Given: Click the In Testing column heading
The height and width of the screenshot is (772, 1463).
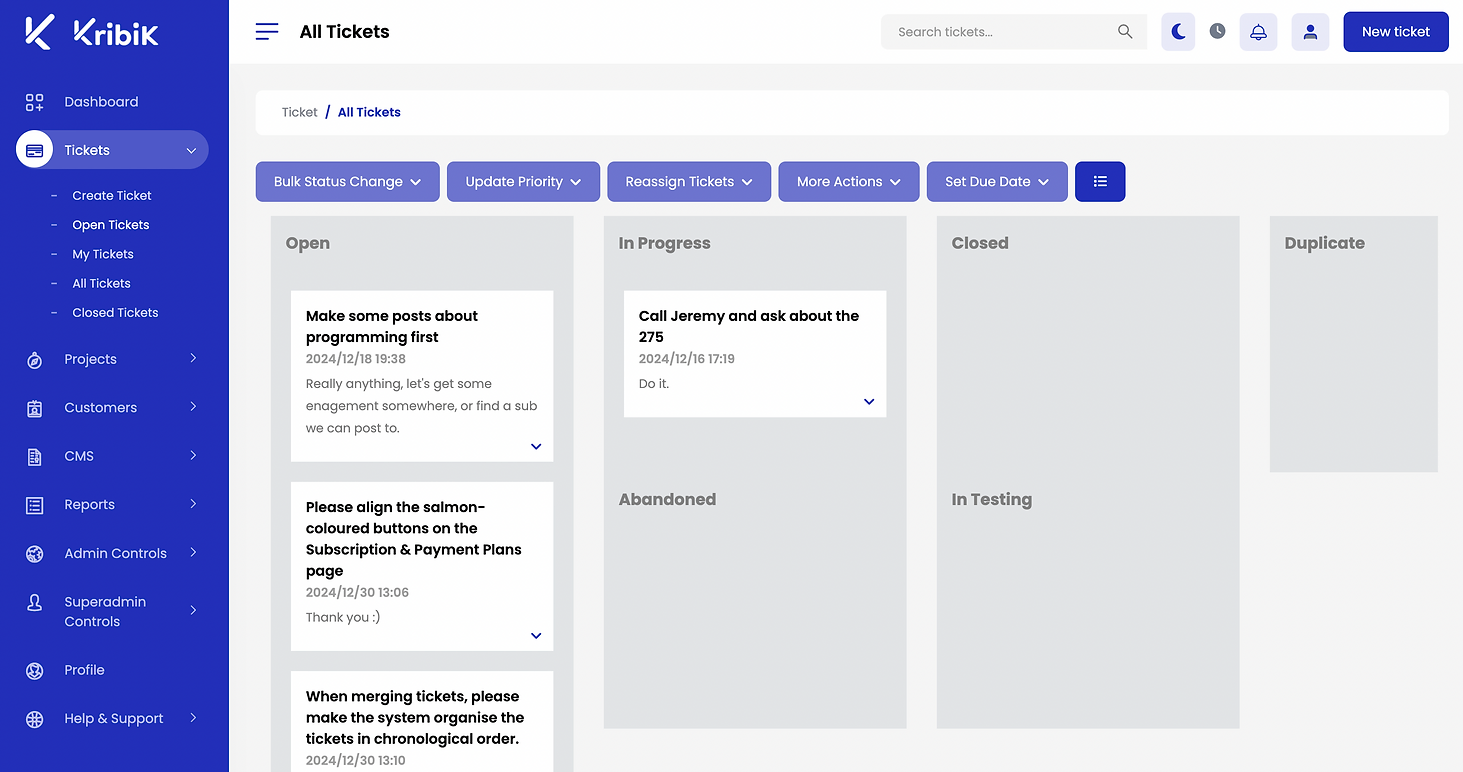Looking at the screenshot, I should tap(992, 499).
